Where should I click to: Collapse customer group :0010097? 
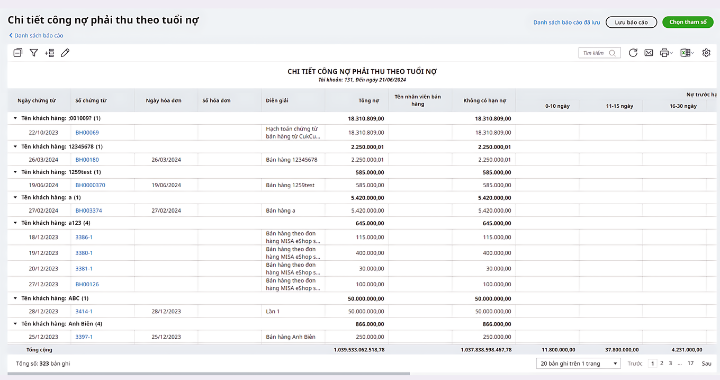15,118
